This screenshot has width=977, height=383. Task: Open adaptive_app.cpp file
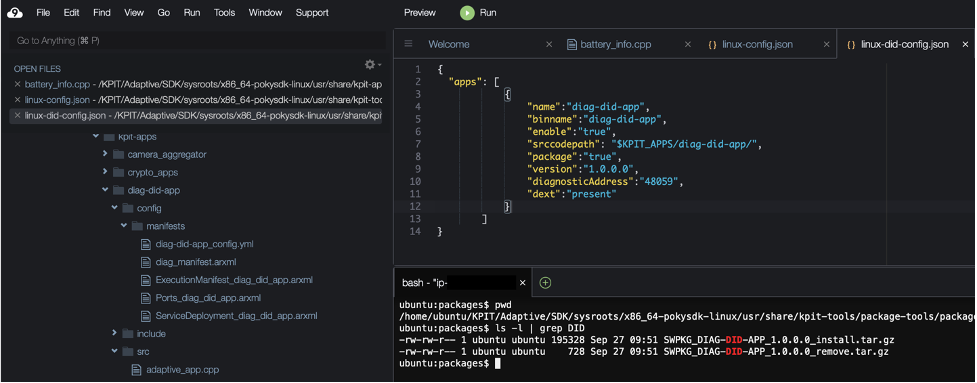183,370
